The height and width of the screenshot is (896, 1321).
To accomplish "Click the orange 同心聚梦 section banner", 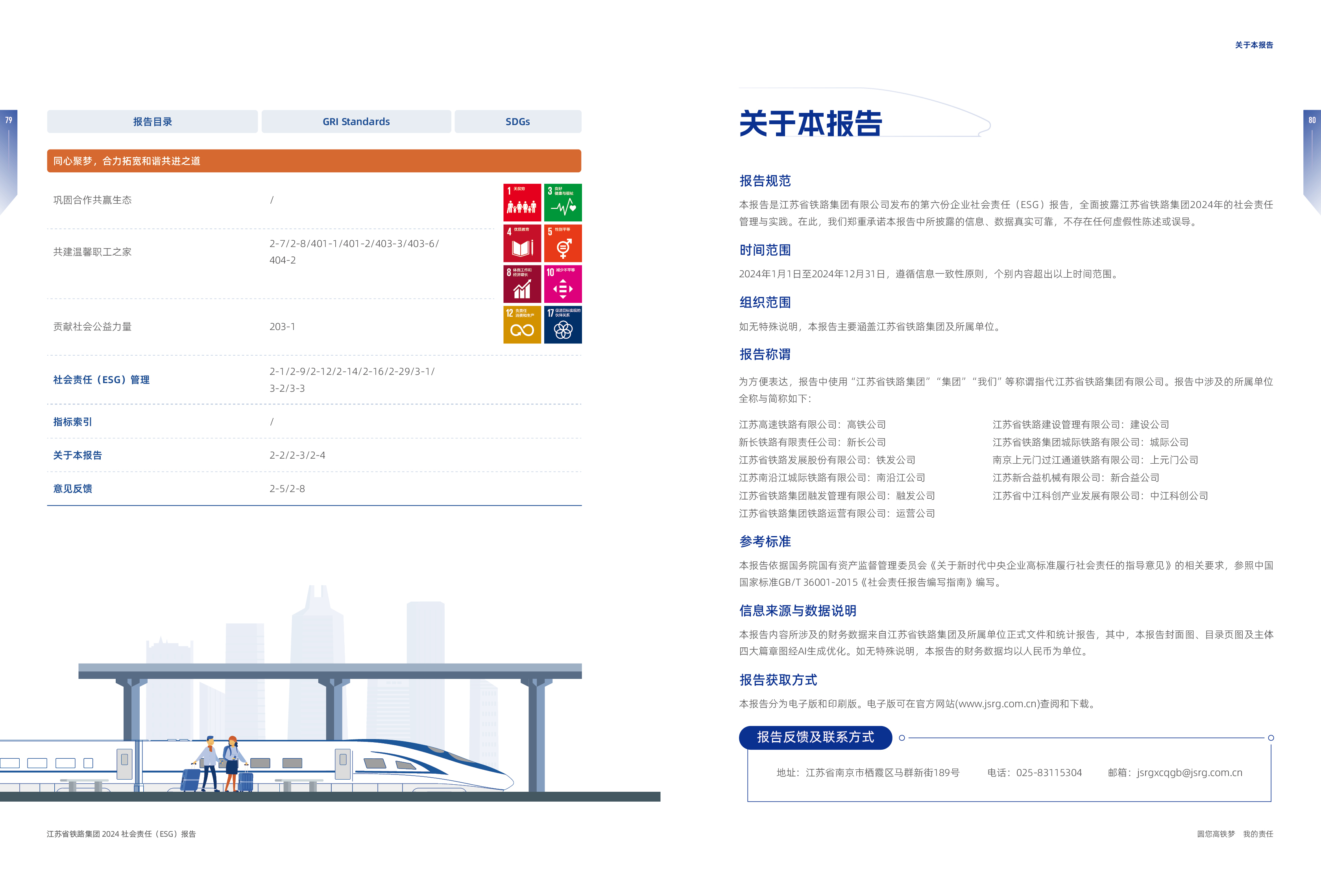I will (x=314, y=161).
